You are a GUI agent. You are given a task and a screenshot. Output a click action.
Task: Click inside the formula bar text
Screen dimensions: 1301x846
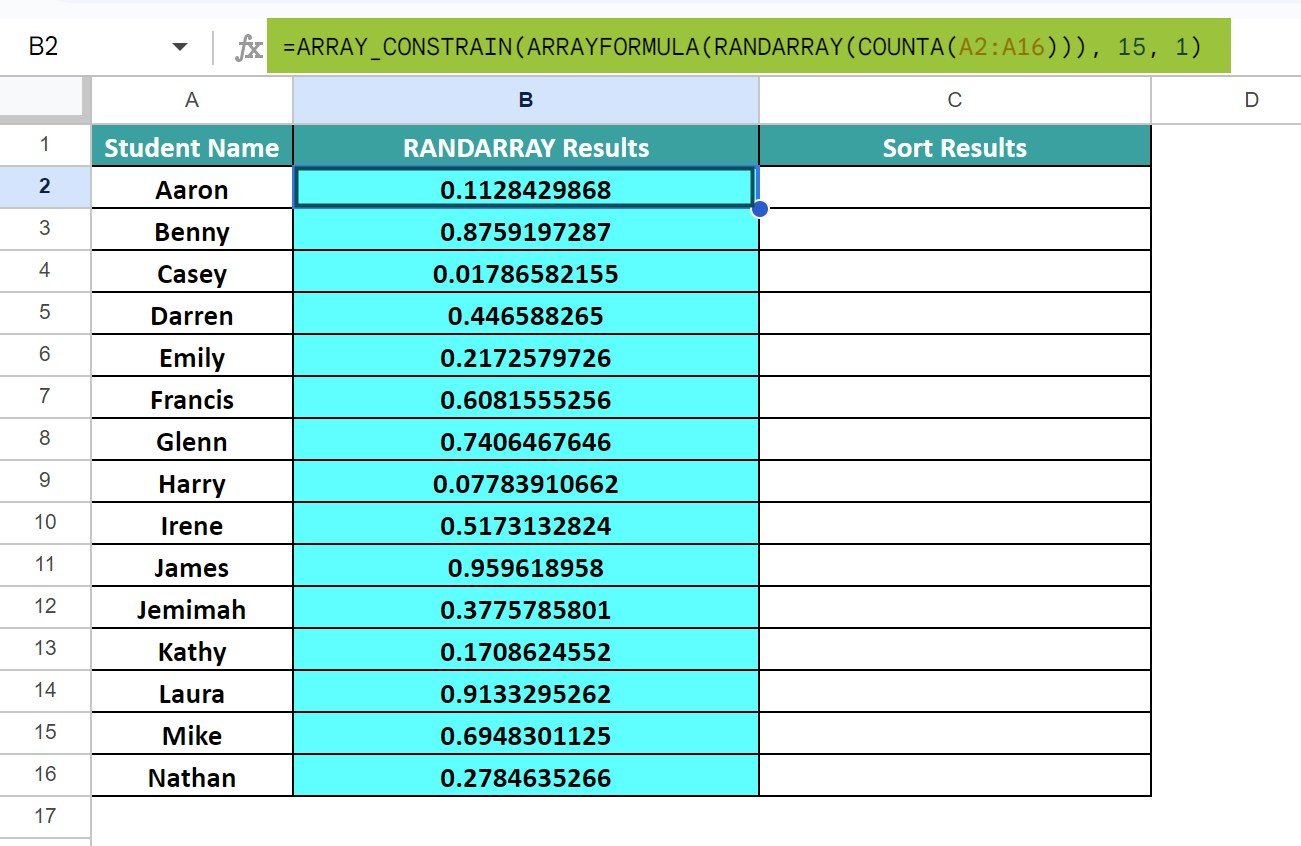click(740, 47)
